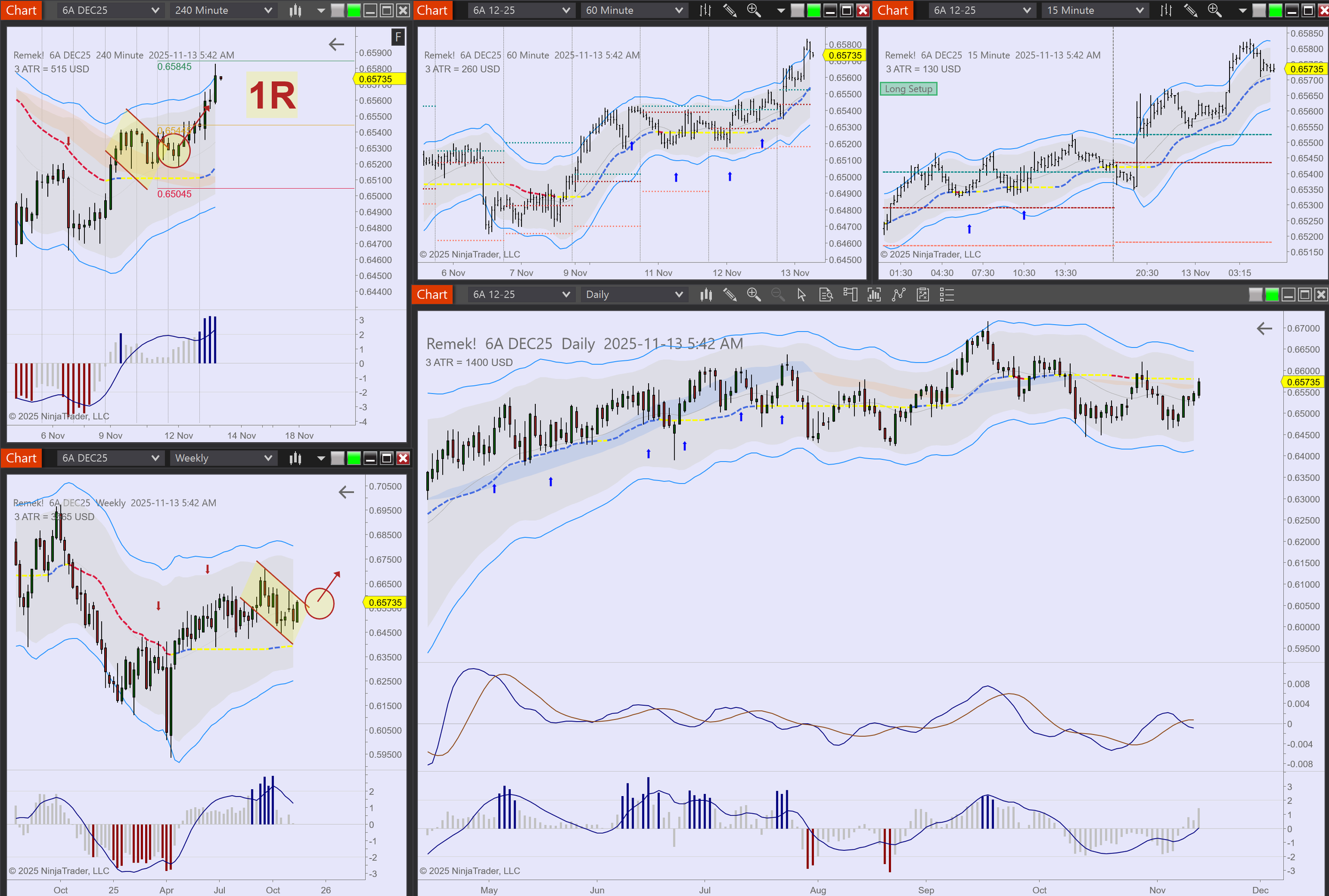Click the Long Setup button on 15 Minute chart
The width and height of the screenshot is (1329, 896).
(x=909, y=89)
